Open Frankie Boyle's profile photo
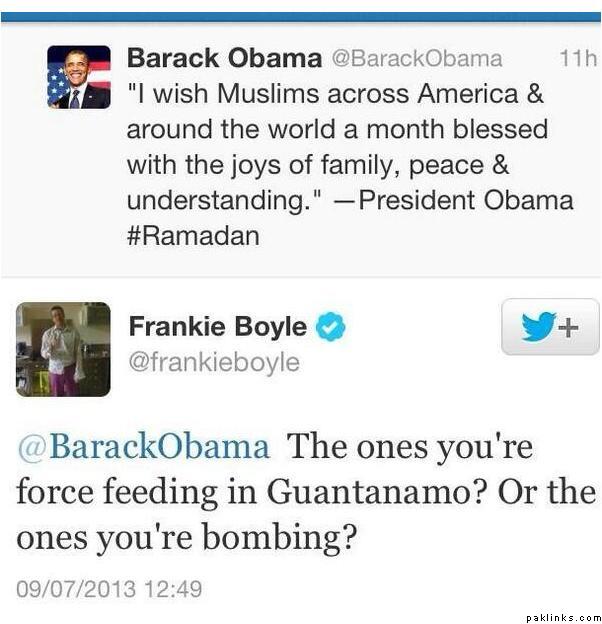This screenshot has width=602, height=624. 63,349
